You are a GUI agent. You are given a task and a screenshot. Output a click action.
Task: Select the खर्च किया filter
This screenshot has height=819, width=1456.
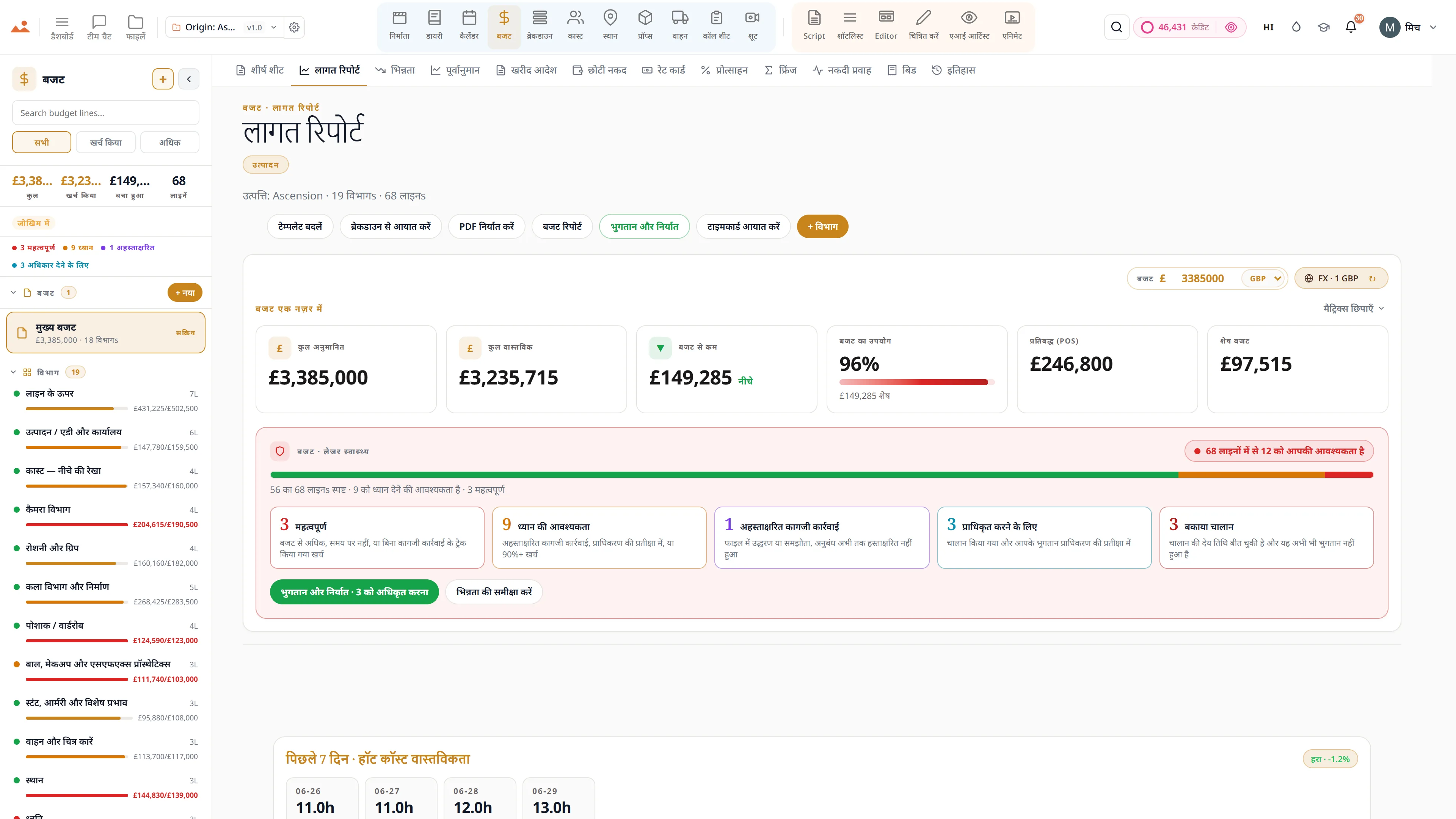[x=106, y=143]
